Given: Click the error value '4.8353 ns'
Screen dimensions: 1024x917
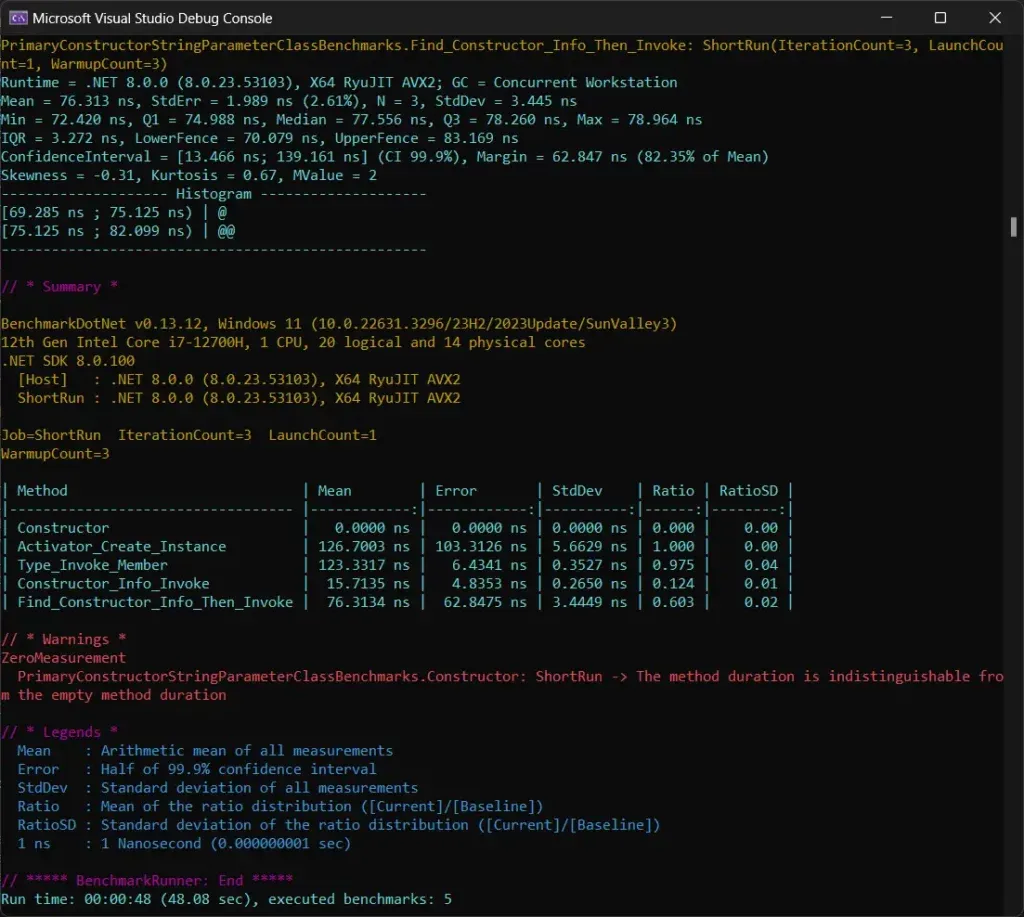Looking at the screenshot, I should pos(489,583).
